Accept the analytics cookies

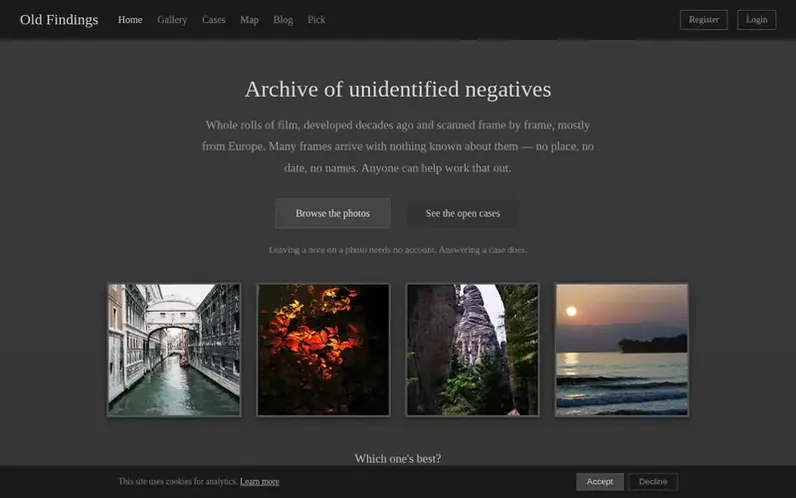(600, 481)
